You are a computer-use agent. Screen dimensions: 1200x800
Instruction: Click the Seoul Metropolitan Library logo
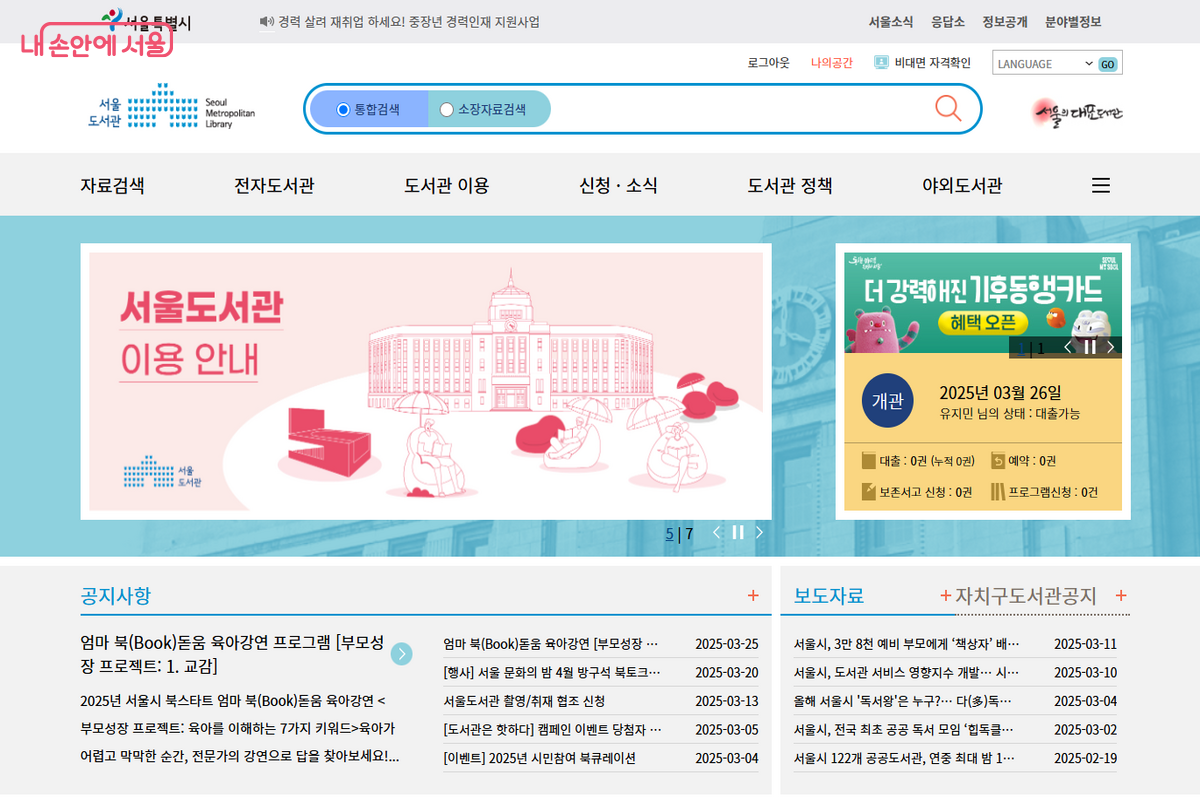[170, 107]
